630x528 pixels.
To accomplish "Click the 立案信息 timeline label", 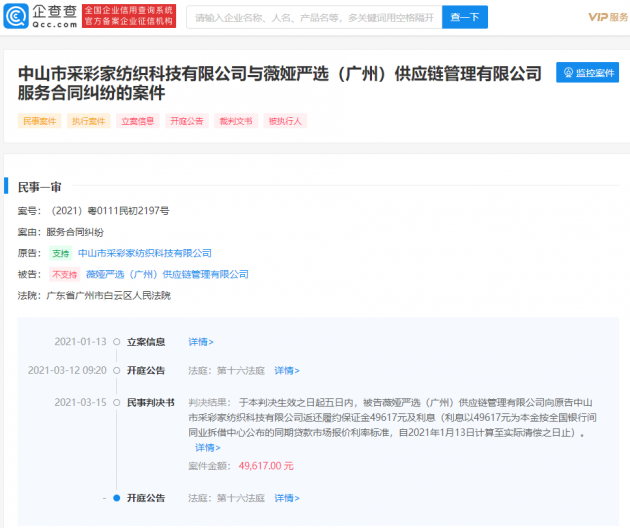I will click(x=146, y=342).
